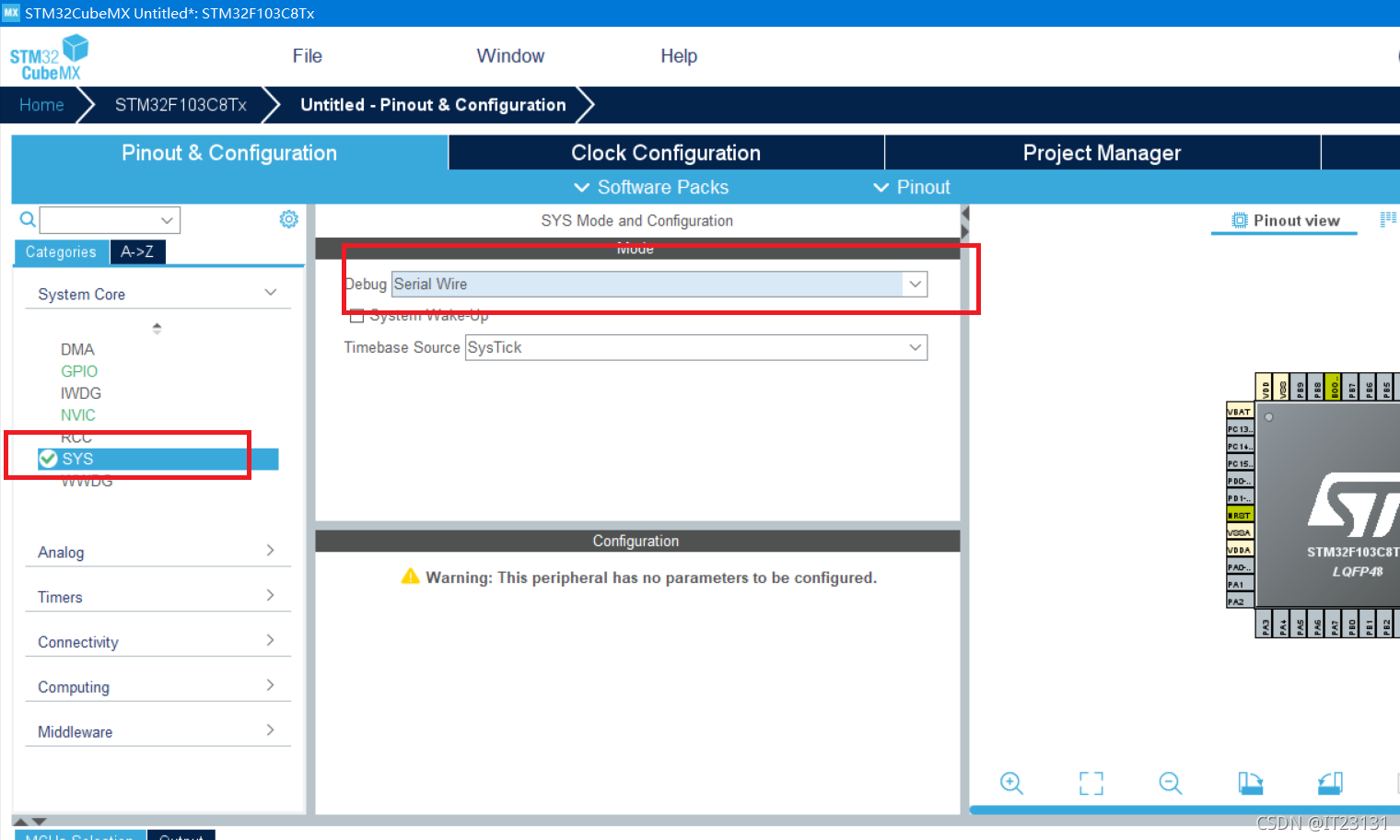
Task: Select NVIC in System Core
Action: [78, 415]
